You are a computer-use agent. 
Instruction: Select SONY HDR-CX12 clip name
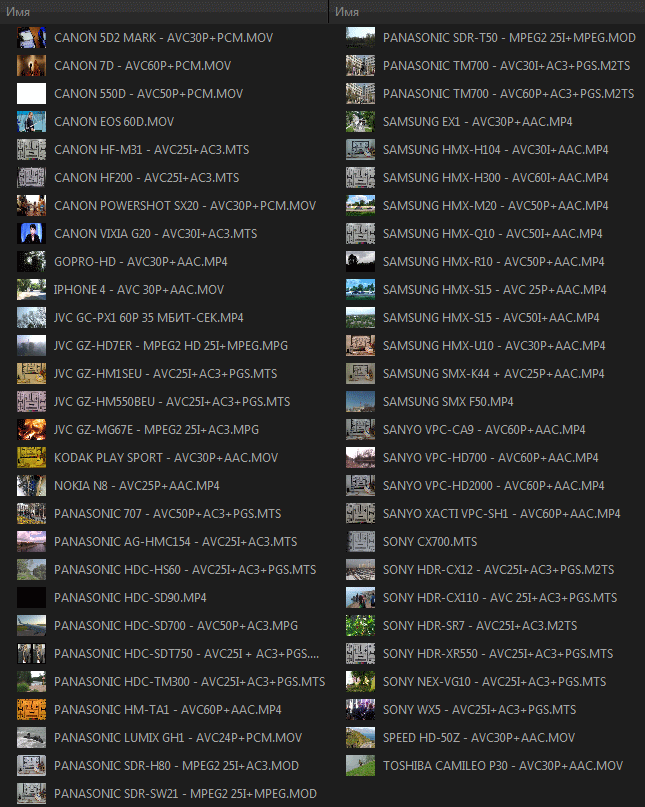pos(499,570)
